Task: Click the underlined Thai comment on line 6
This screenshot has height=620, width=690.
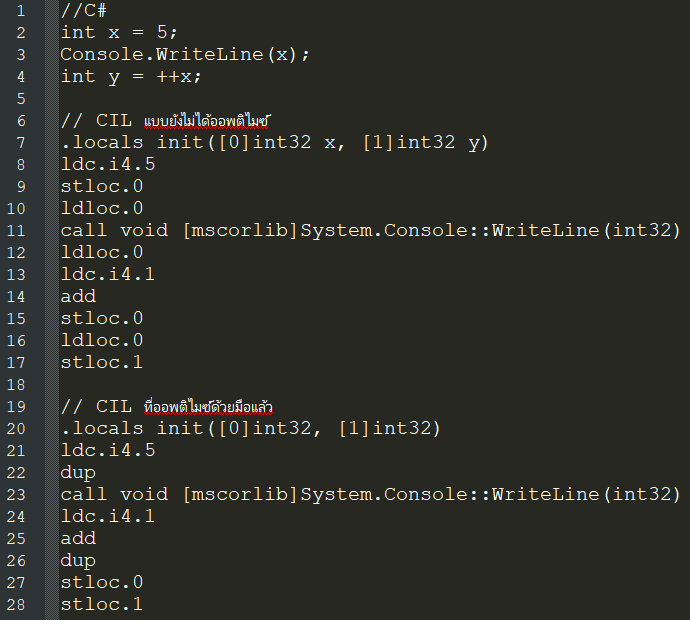Action: click(206, 122)
